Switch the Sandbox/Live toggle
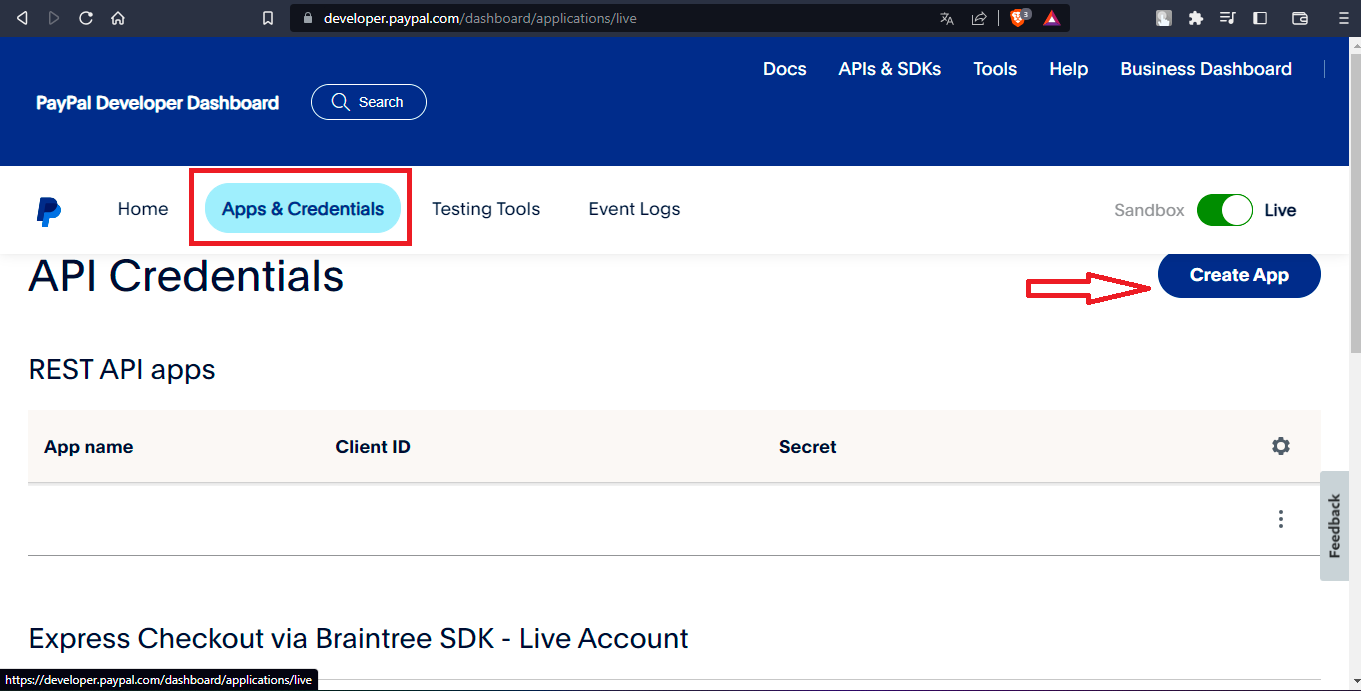Screen dimensions: 1361x691 coord(1224,210)
